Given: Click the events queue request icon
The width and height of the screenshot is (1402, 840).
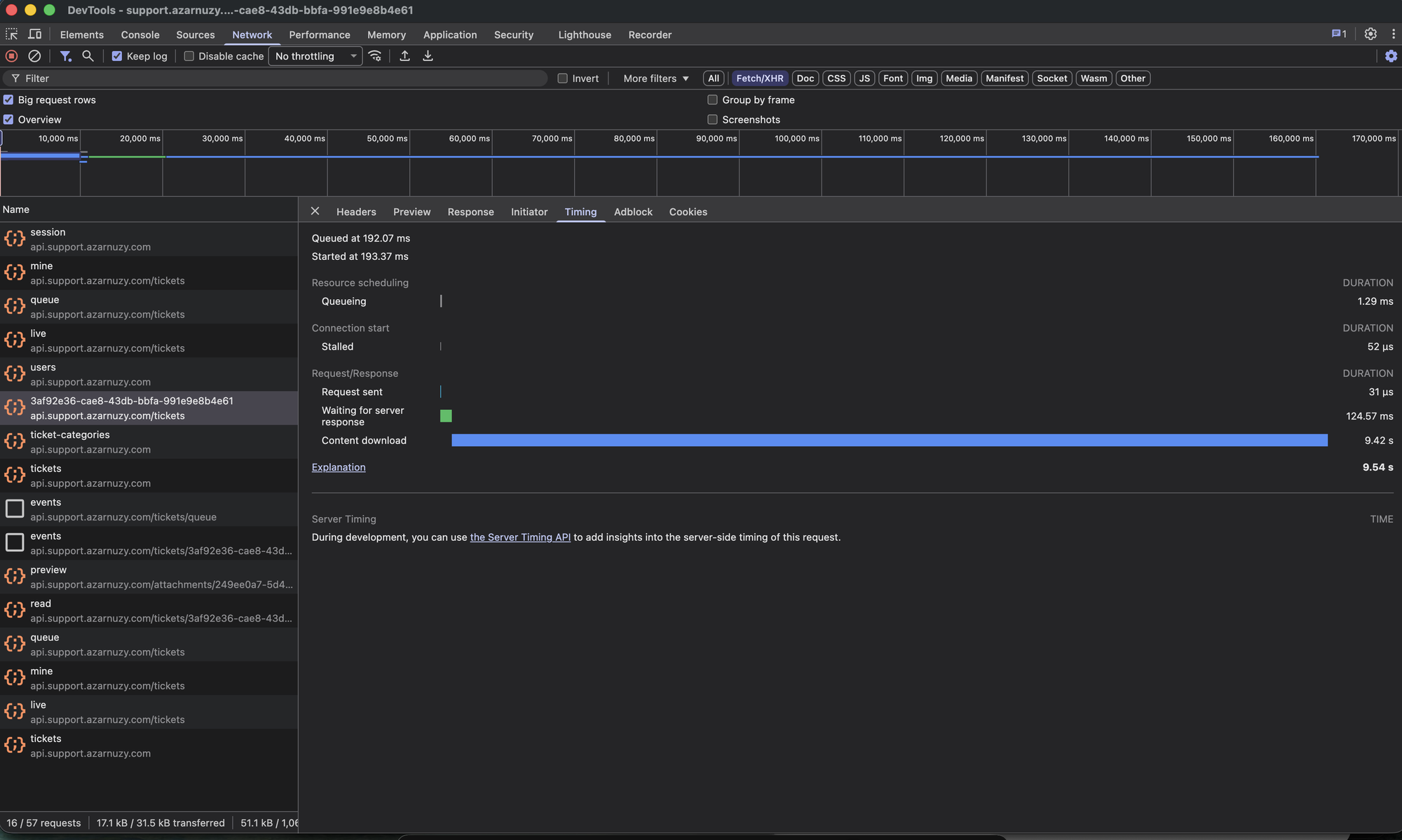Looking at the screenshot, I should pos(15,509).
